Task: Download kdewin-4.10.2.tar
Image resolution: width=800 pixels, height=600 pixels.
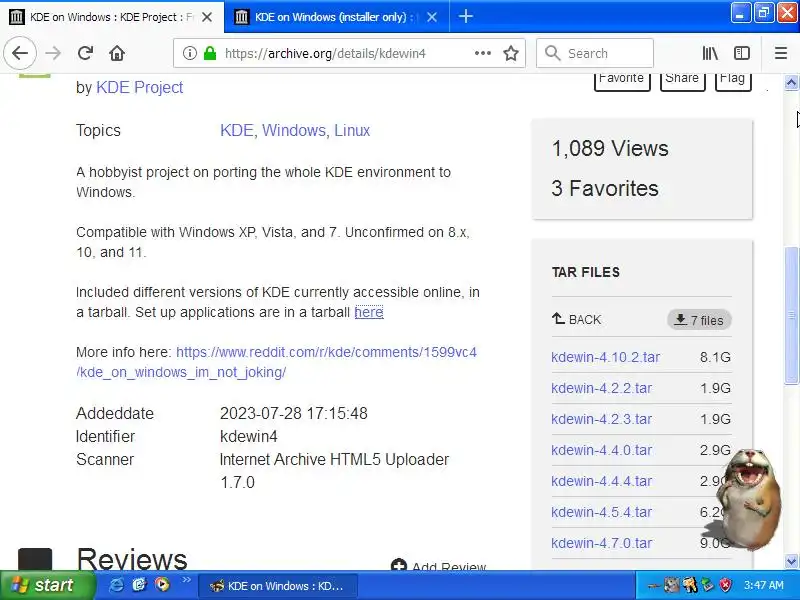Action: pyautogui.click(x=605, y=357)
